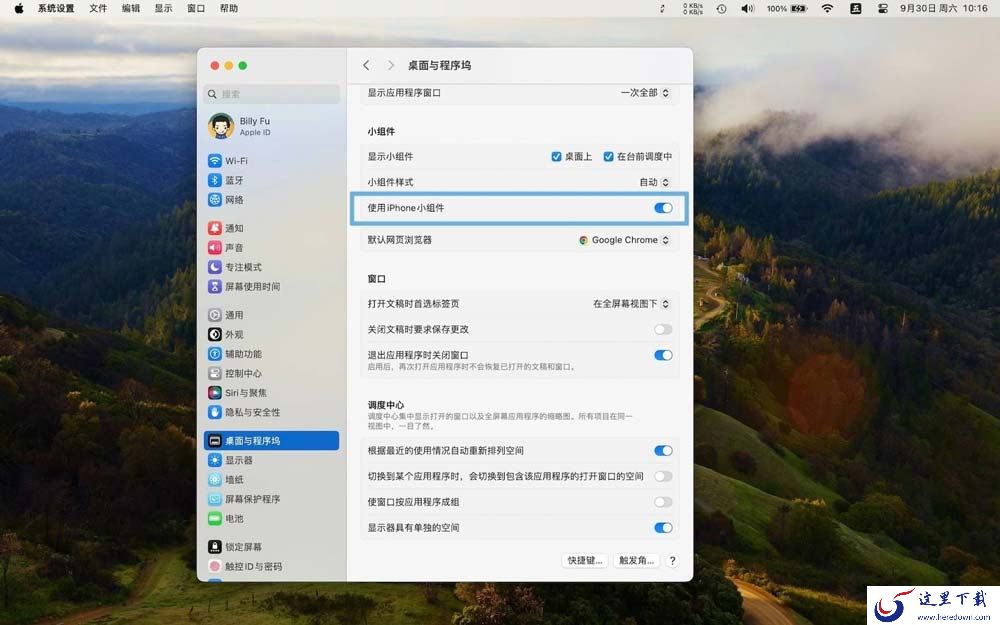The width and height of the screenshot is (1000, 625).
Task: Open the Apple menu logo
Action: click(x=18, y=8)
